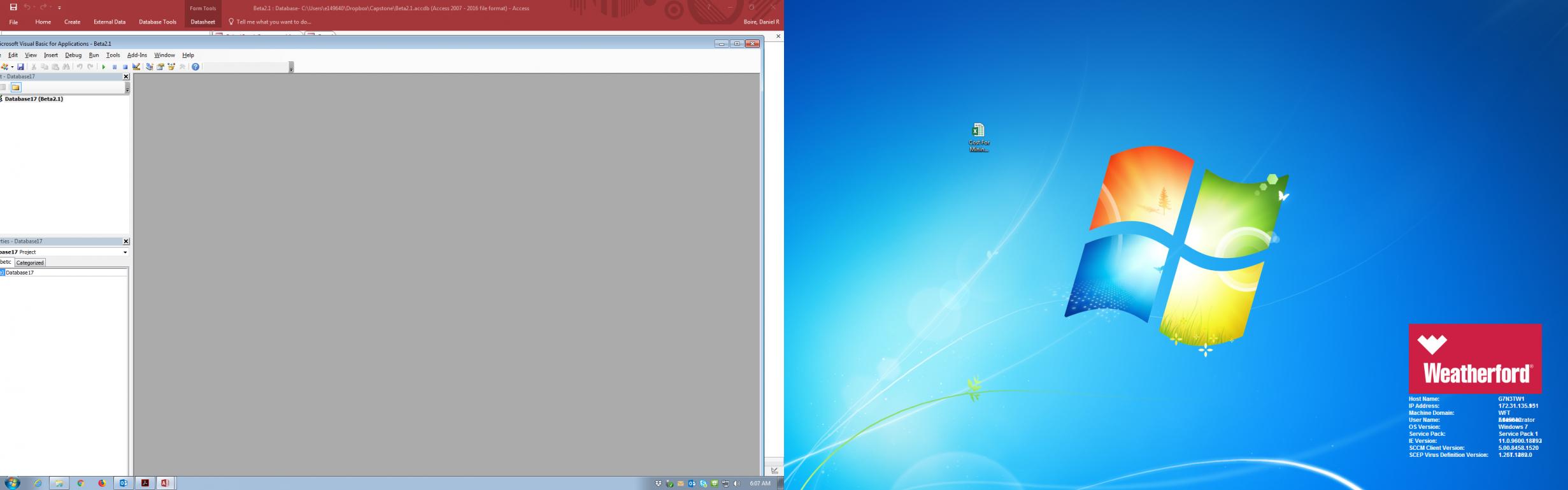Click the Find binoculars icon
Image resolution: width=1568 pixels, height=490 pixels.
tap(66, 67)
